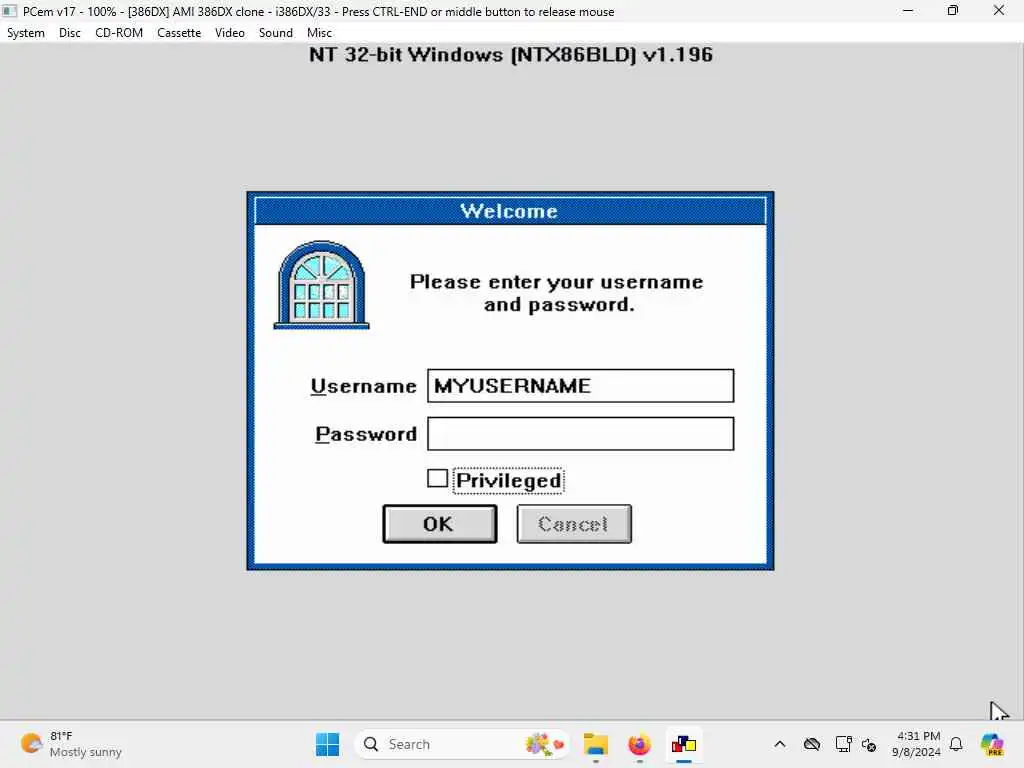Image resolution: width=1024 pixels, height=768 pixels.
Task: Open the Misc menu
Action: [x=319, y=33]
